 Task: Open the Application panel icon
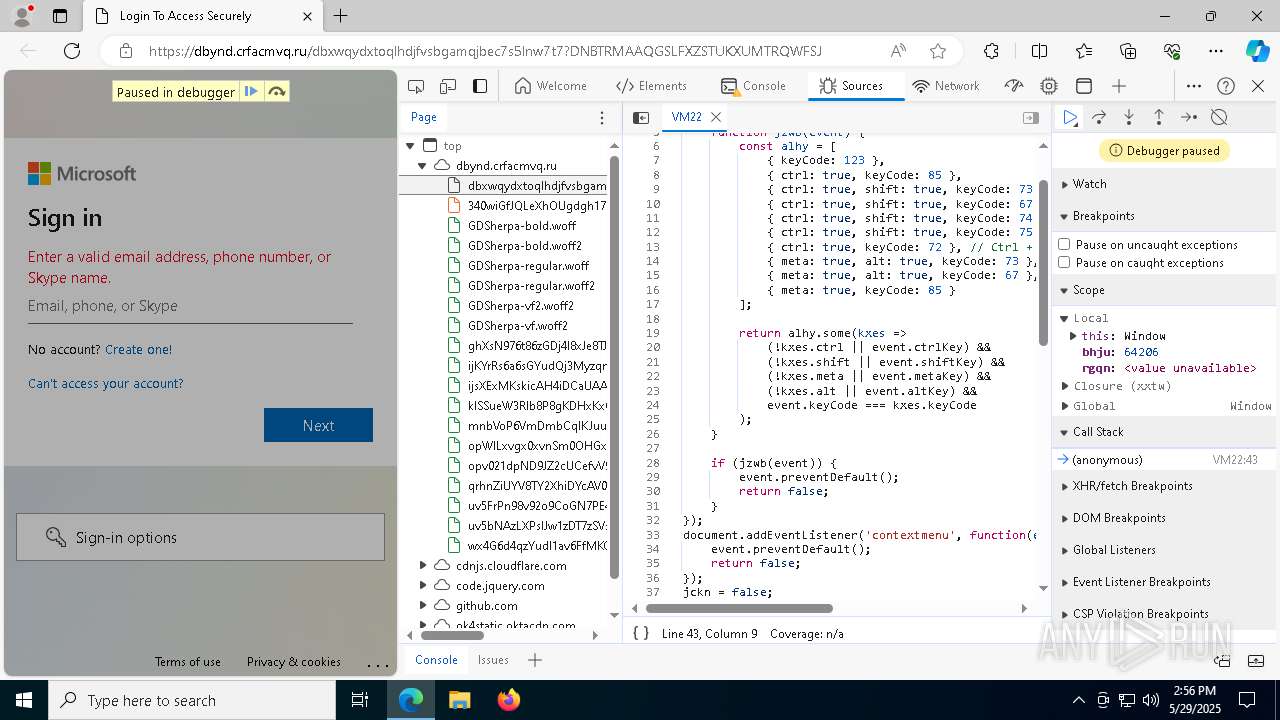[1084, 86]
